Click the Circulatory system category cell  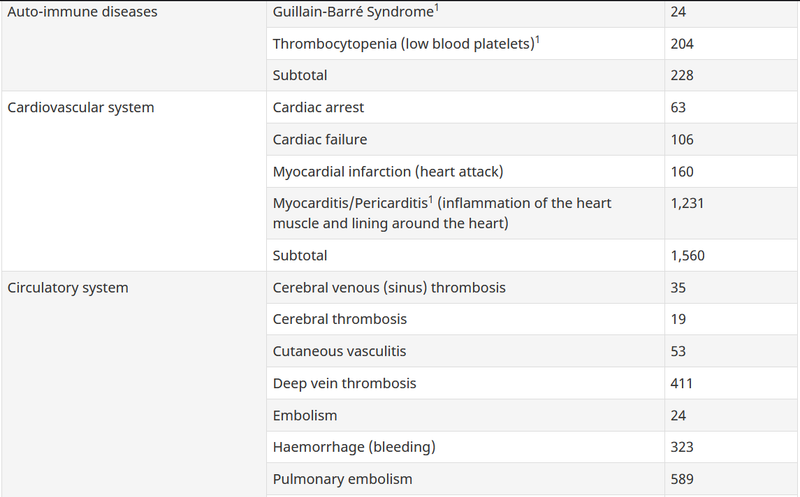[x=68, y=287]
